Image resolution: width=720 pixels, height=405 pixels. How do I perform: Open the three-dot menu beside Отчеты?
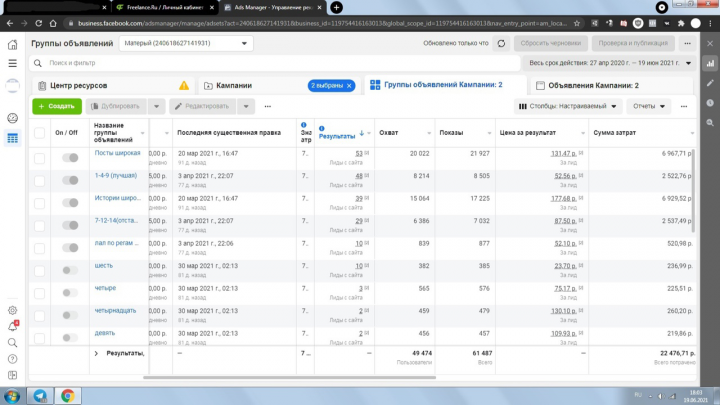(684, 107)
